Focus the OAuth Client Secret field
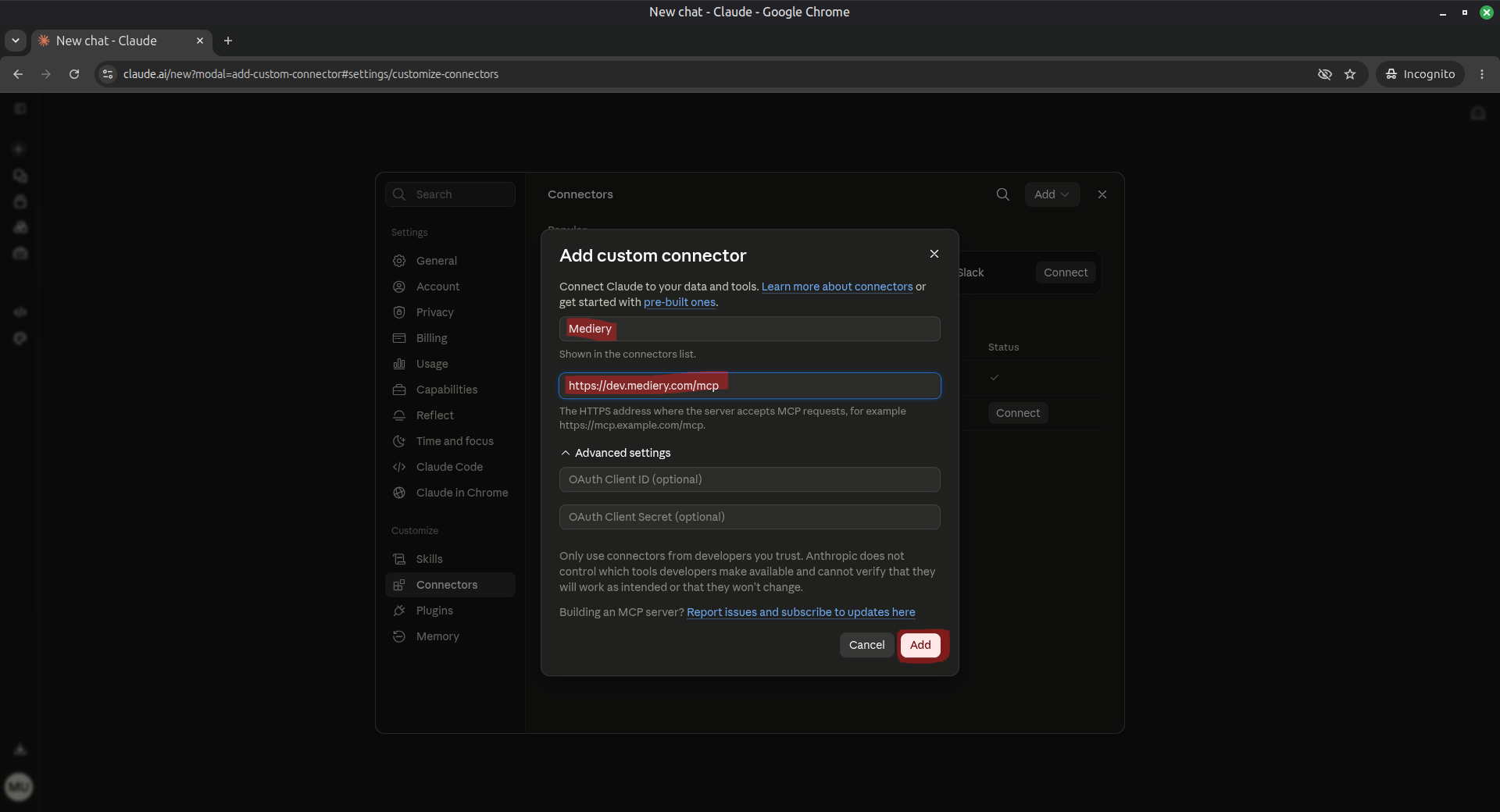This screenshot has height=812, width=1500. pos(749,517)
